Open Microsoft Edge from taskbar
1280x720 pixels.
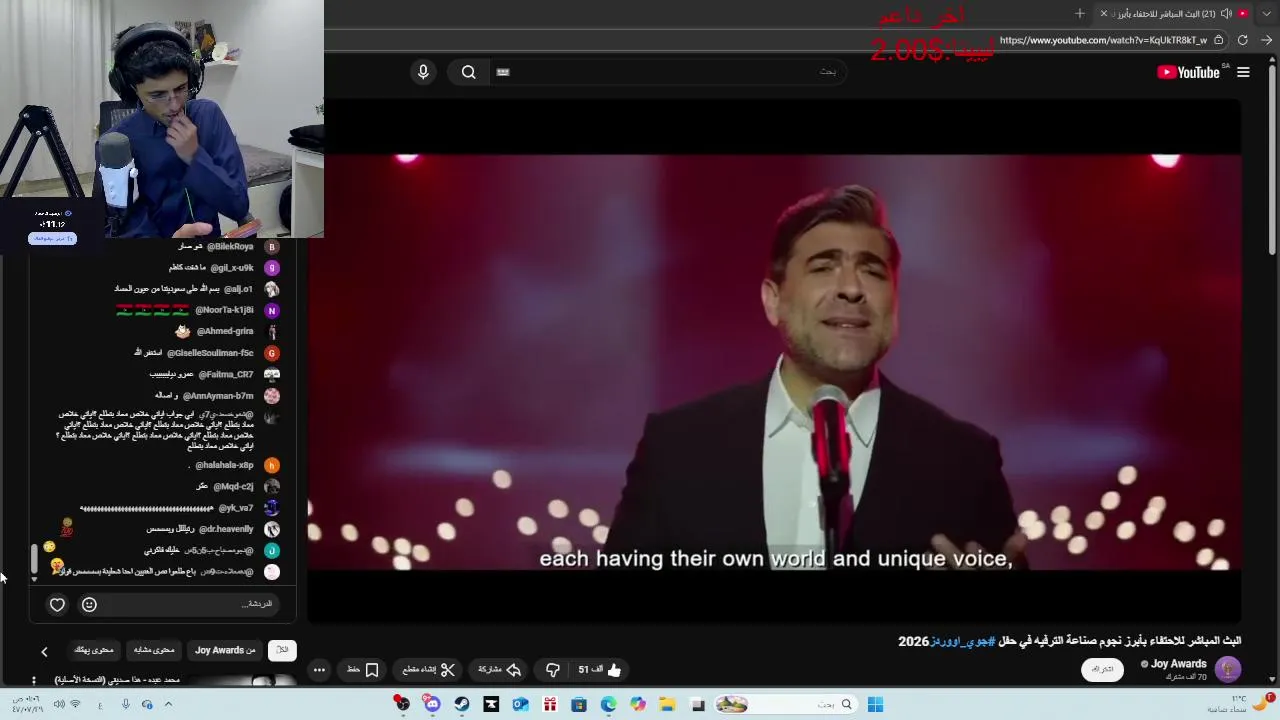(608, 705)
